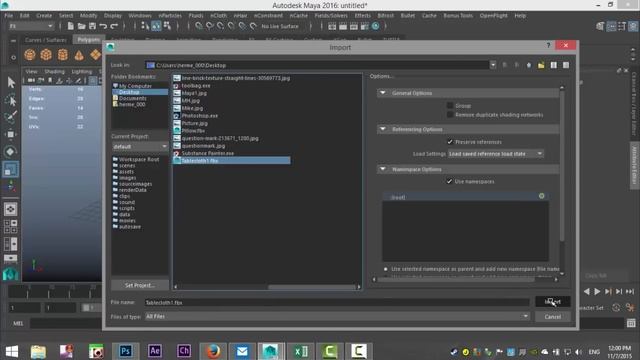Click the Save Scene disk icon in toolbar
The width and height of the screenshot is (640, 360).
click(x=92, y=26)
